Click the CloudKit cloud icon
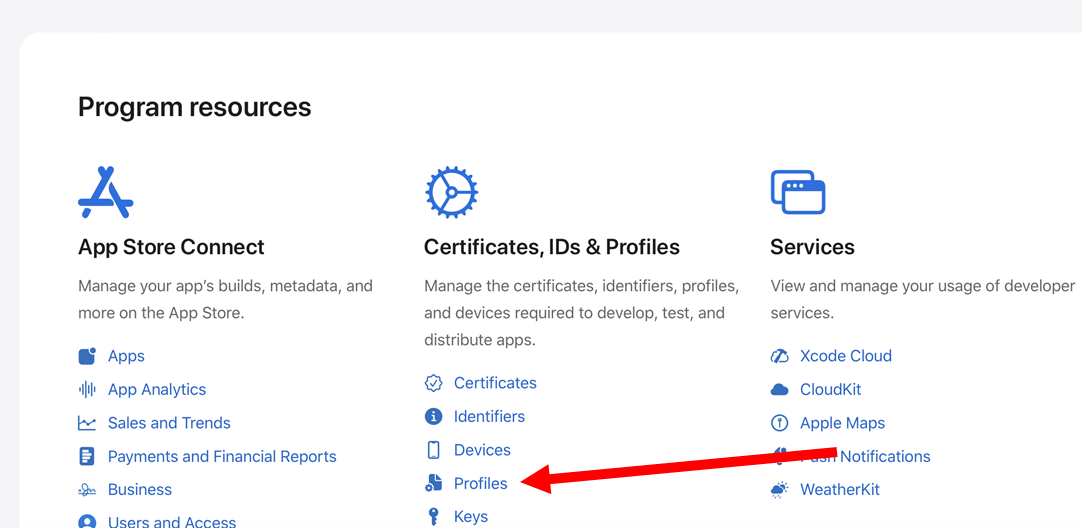 tap(779, 390)
